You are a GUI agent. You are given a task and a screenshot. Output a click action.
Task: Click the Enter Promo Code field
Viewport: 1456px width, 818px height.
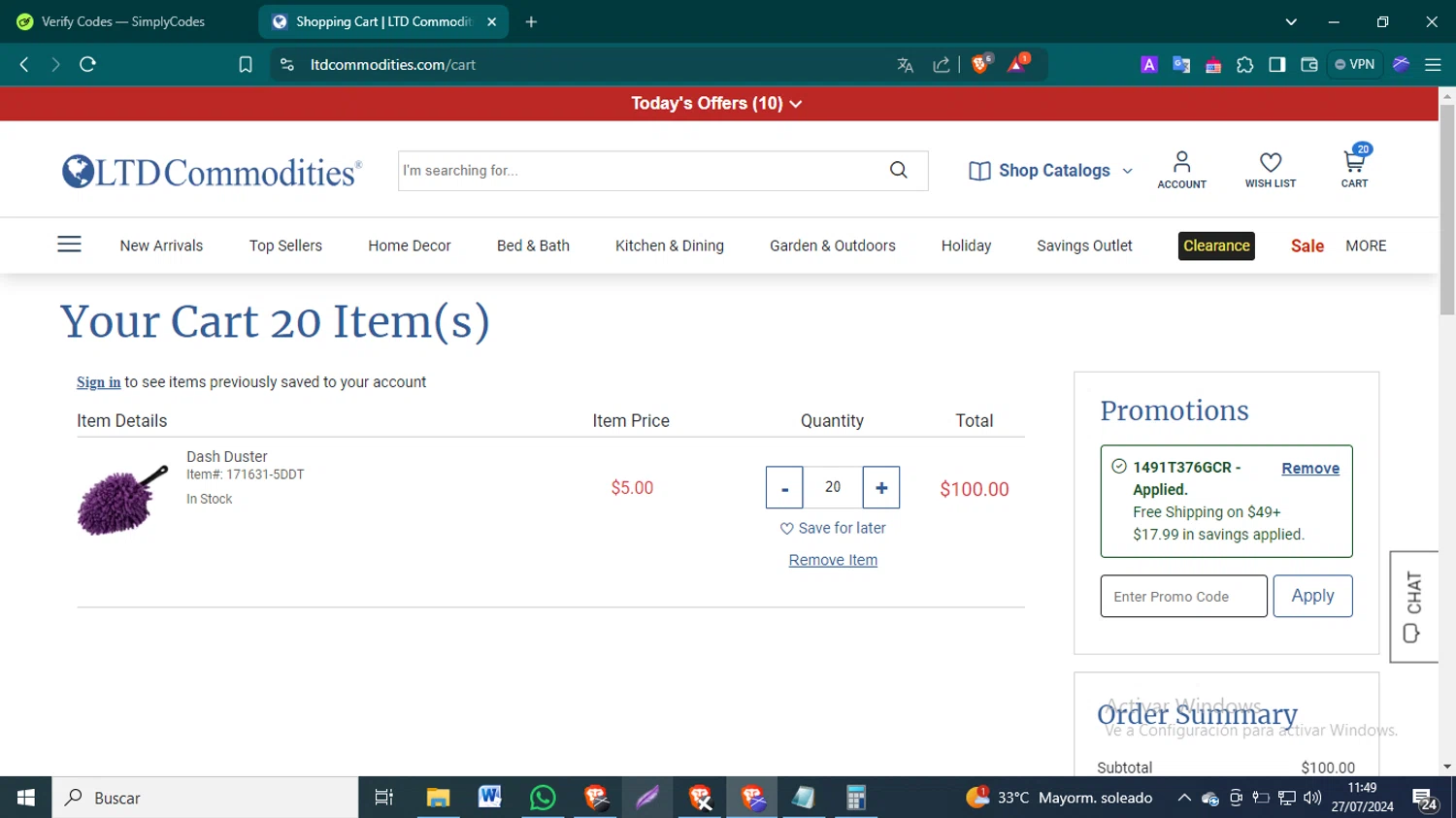(1183, 596)
